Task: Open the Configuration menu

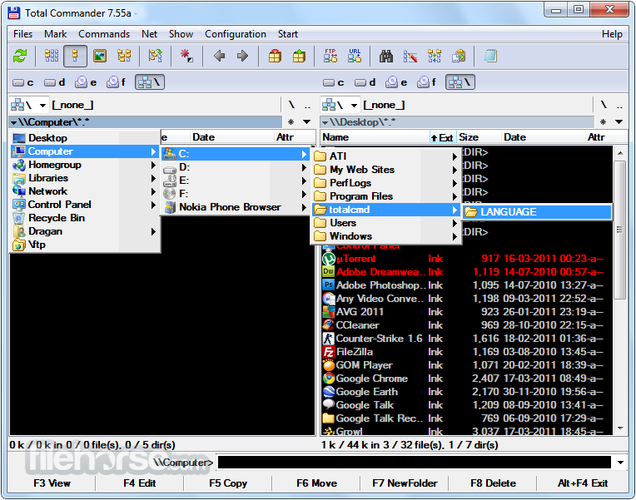Action: [235, 34]
